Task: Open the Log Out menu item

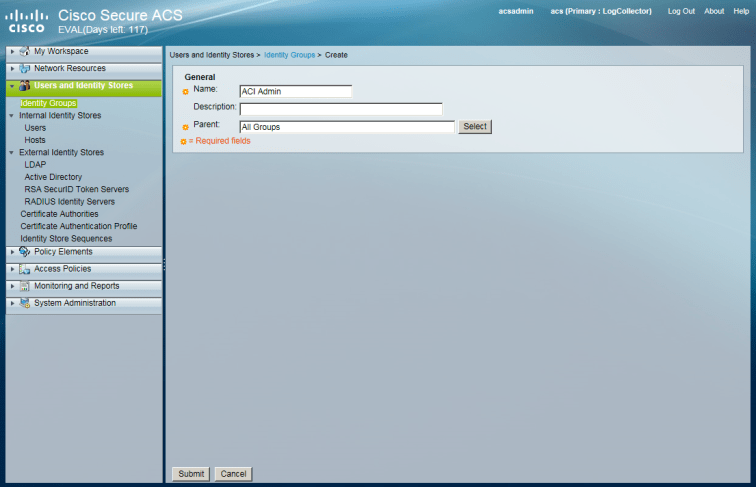Action: point(681,11)
